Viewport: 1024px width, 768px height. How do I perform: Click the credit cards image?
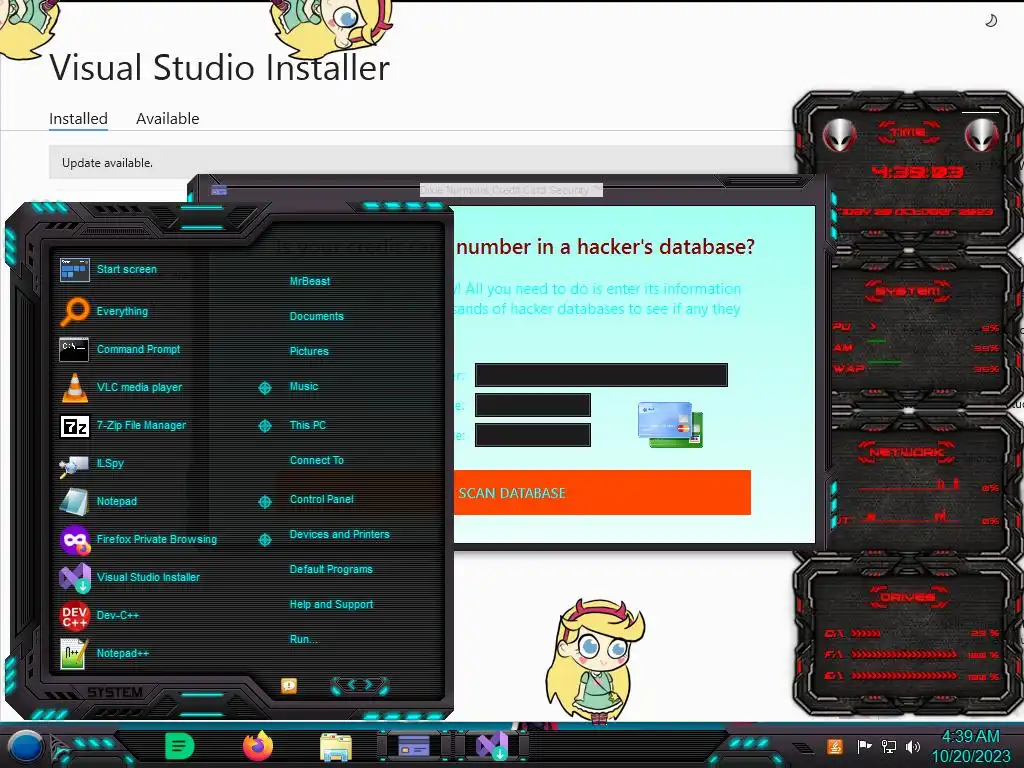click(x=670, y=424)
